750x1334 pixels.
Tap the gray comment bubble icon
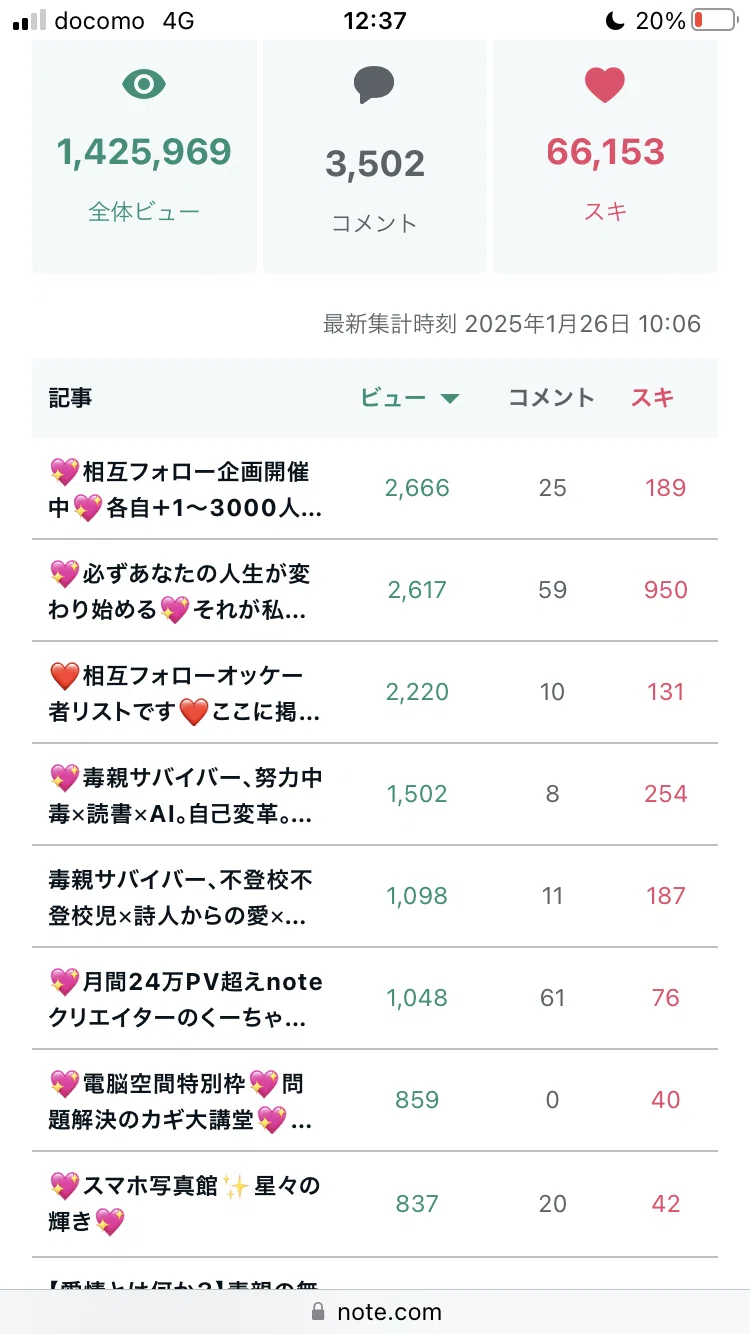(374, 86)
